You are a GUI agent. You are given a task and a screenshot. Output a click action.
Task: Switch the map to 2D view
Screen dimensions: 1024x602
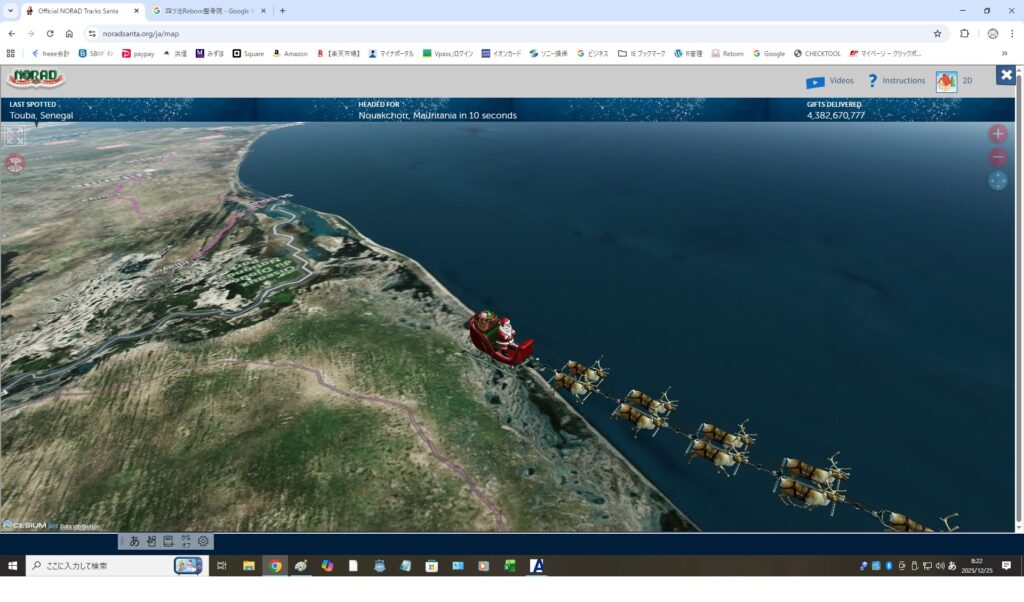click(x=953, y=81)
